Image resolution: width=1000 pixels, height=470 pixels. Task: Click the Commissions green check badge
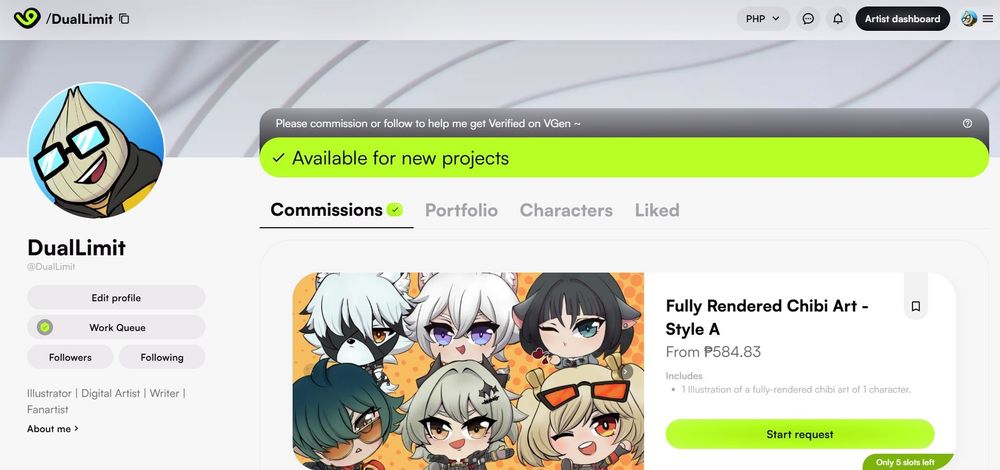coord(395,210)
